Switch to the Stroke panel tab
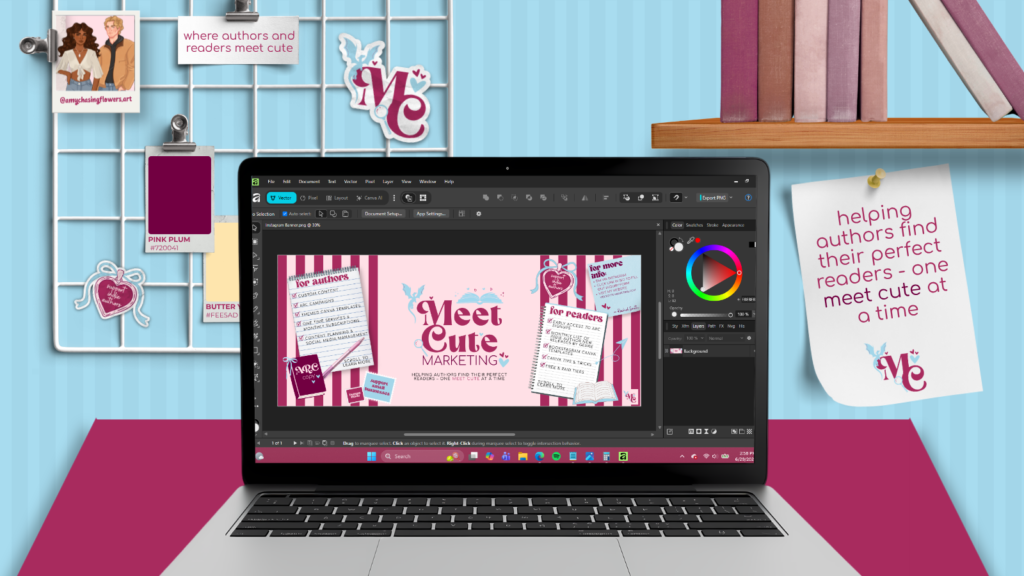The height and width of the screenshot is (576, 1024). 712,225
